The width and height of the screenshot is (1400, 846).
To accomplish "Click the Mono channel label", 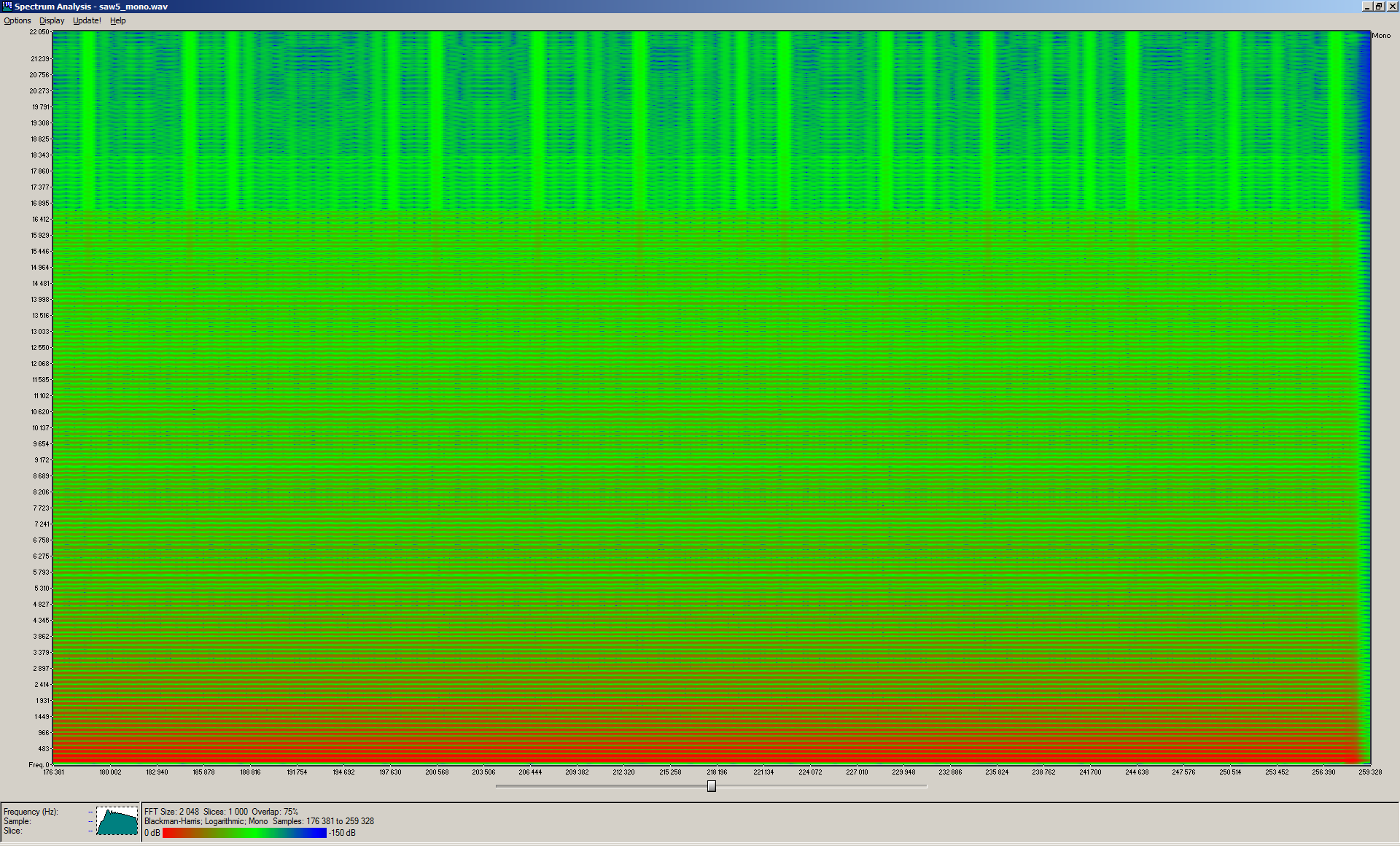I will click(1381, 35).
